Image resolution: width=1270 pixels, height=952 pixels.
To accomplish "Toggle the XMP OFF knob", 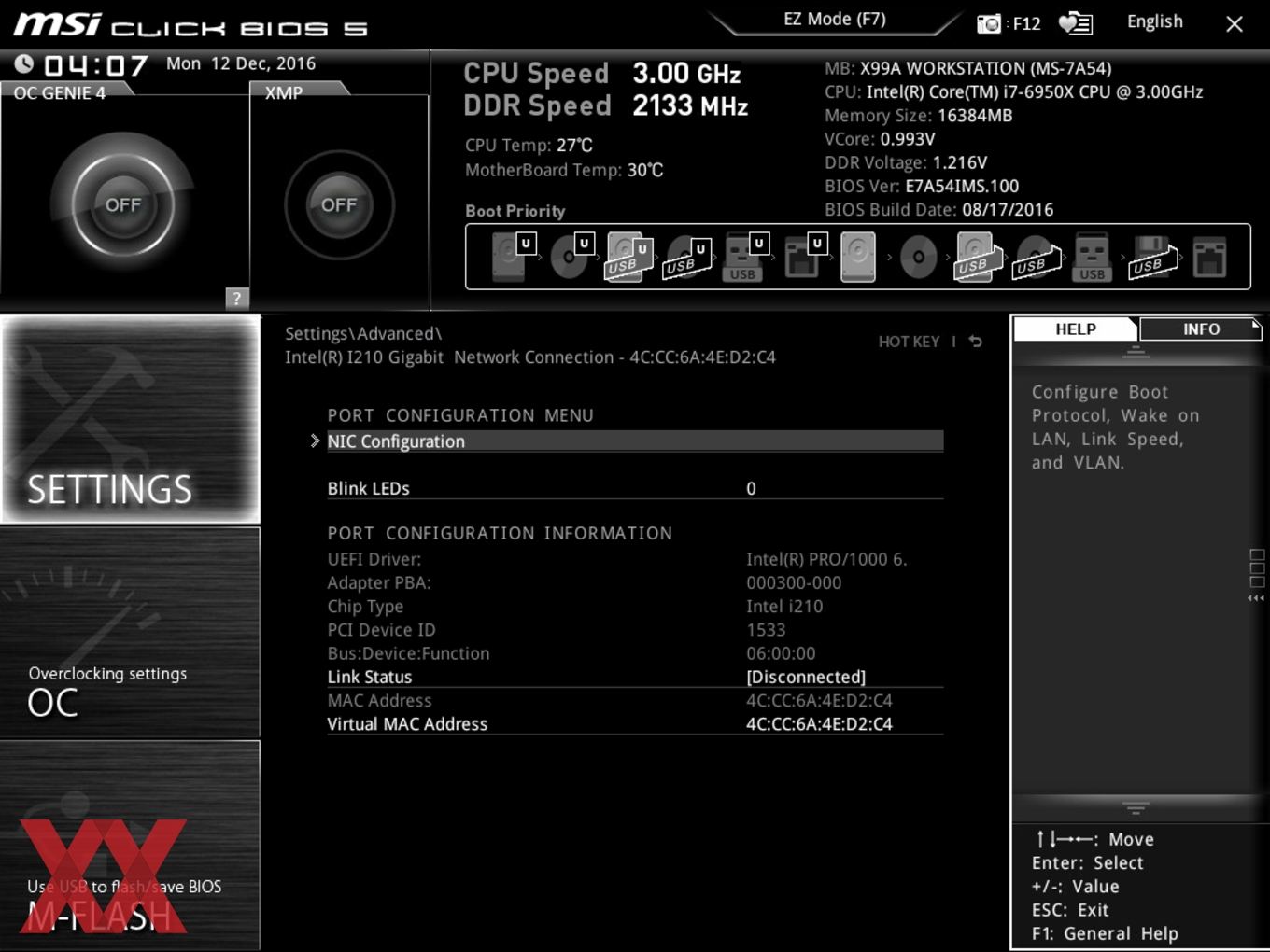I will click(339, 204).
